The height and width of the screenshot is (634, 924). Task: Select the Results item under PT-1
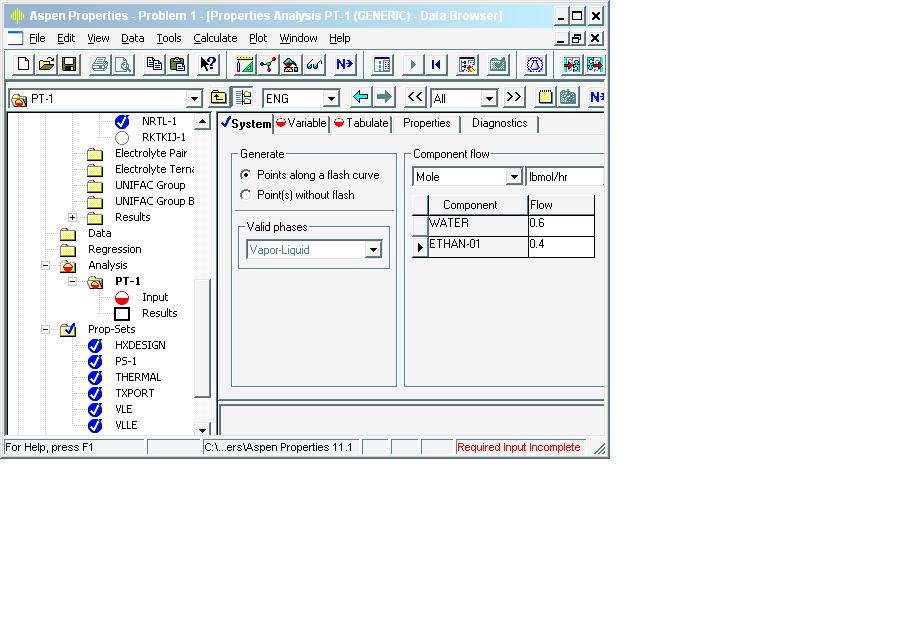tap(160, 313)
